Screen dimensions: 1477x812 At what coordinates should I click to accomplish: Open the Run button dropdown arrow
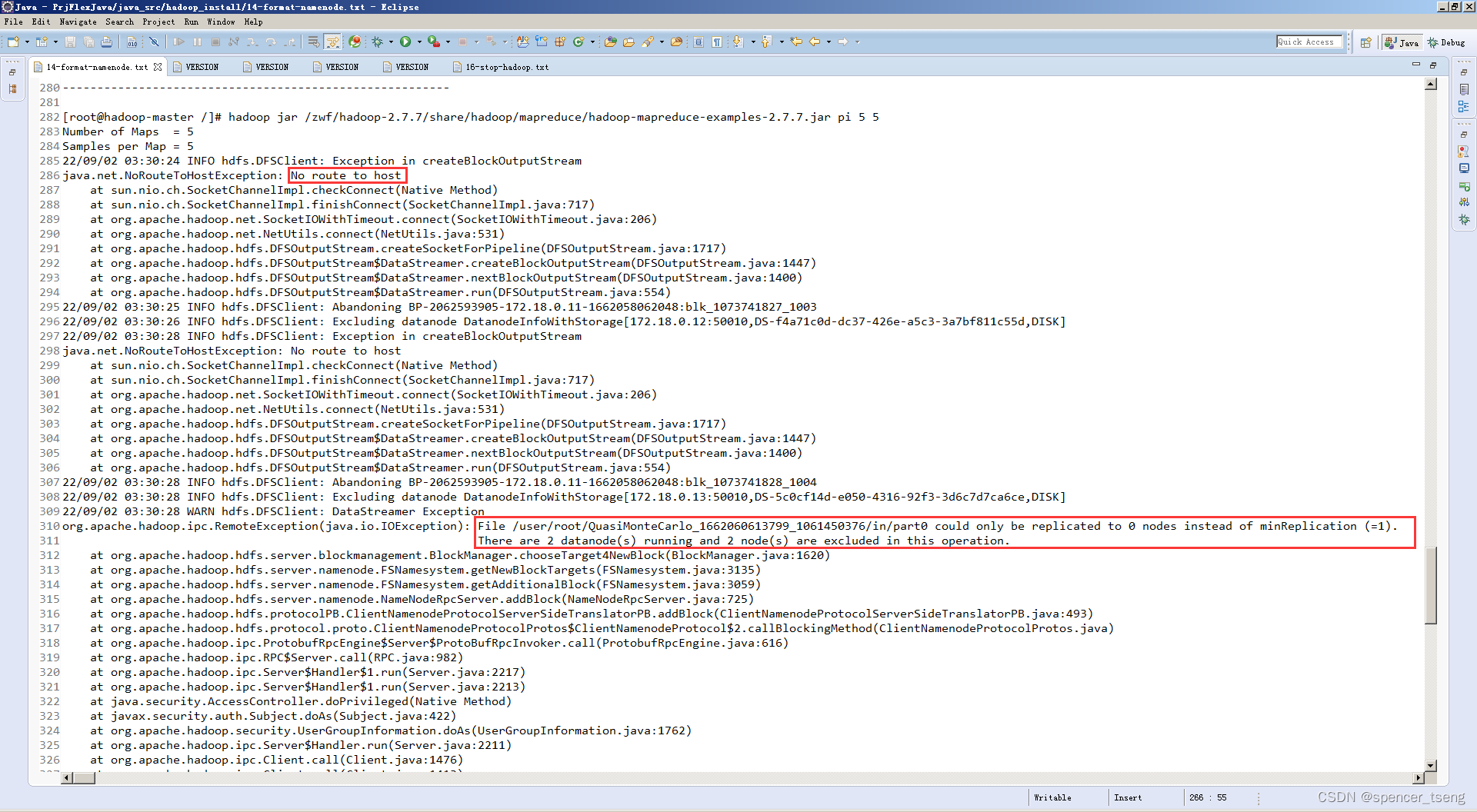pyautogui.click(x=418, y=42)
